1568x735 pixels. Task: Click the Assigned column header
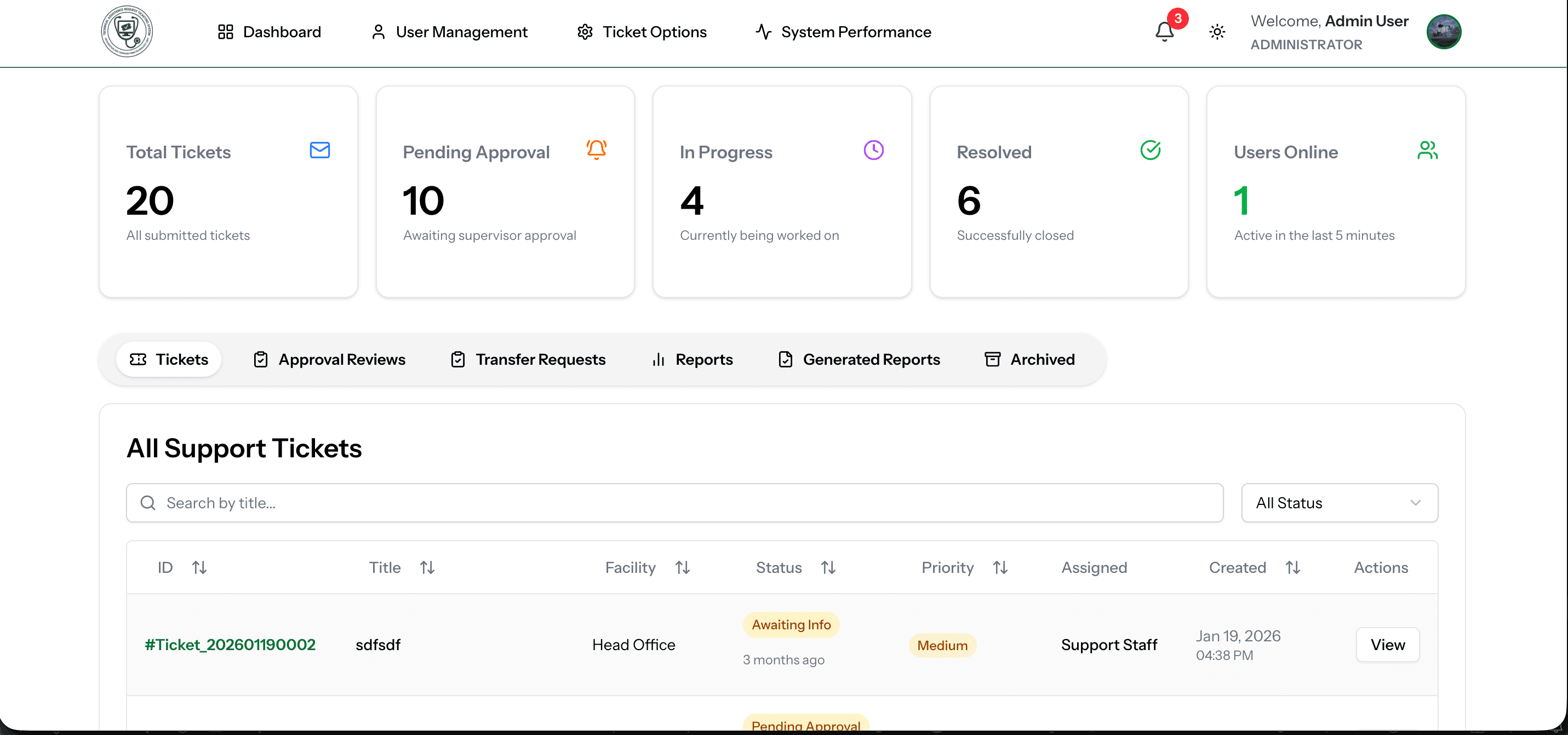pyautogui.click(x=1094, y=567)
